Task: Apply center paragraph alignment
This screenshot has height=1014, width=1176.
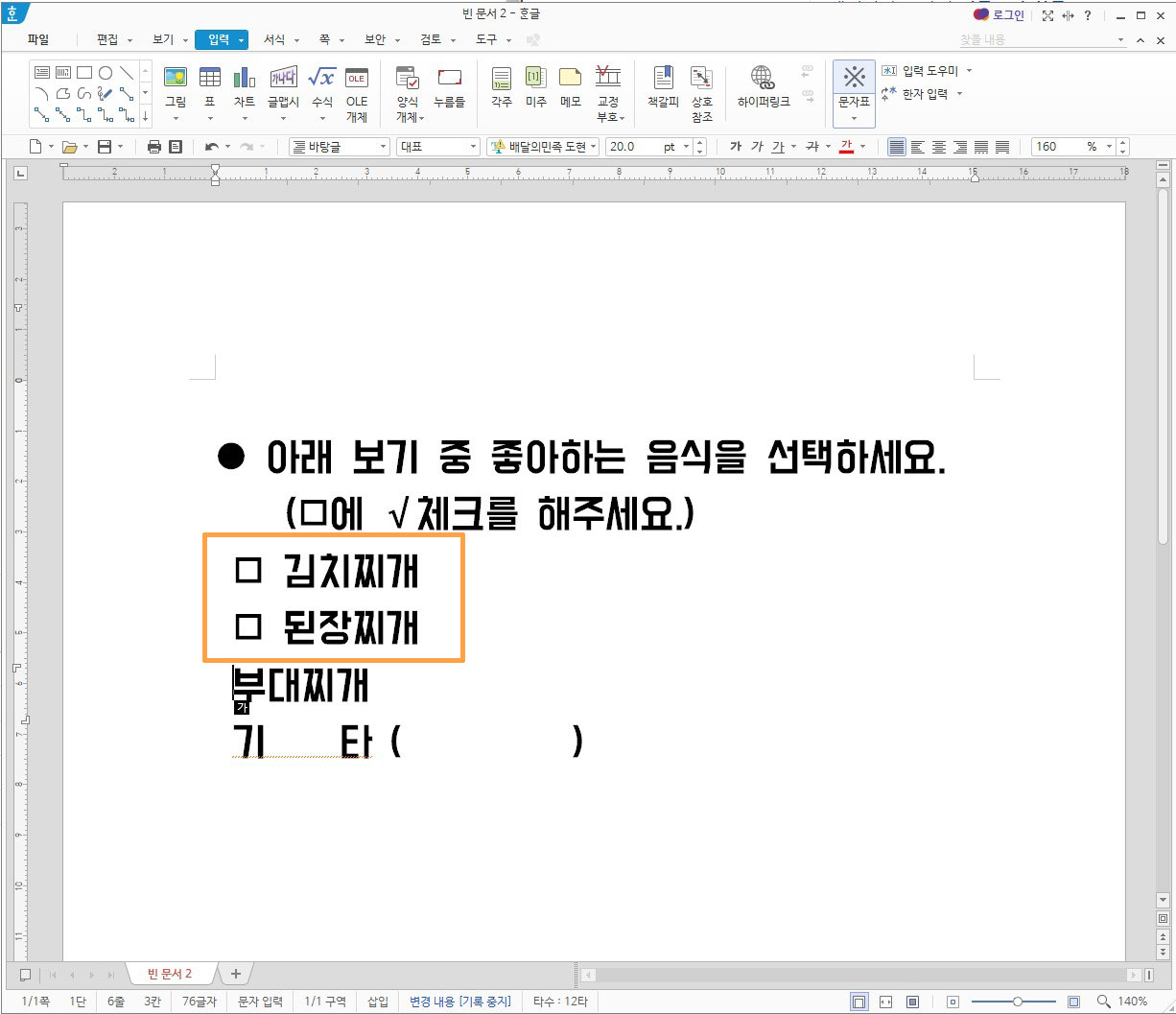Action: (x=939, y=147)
